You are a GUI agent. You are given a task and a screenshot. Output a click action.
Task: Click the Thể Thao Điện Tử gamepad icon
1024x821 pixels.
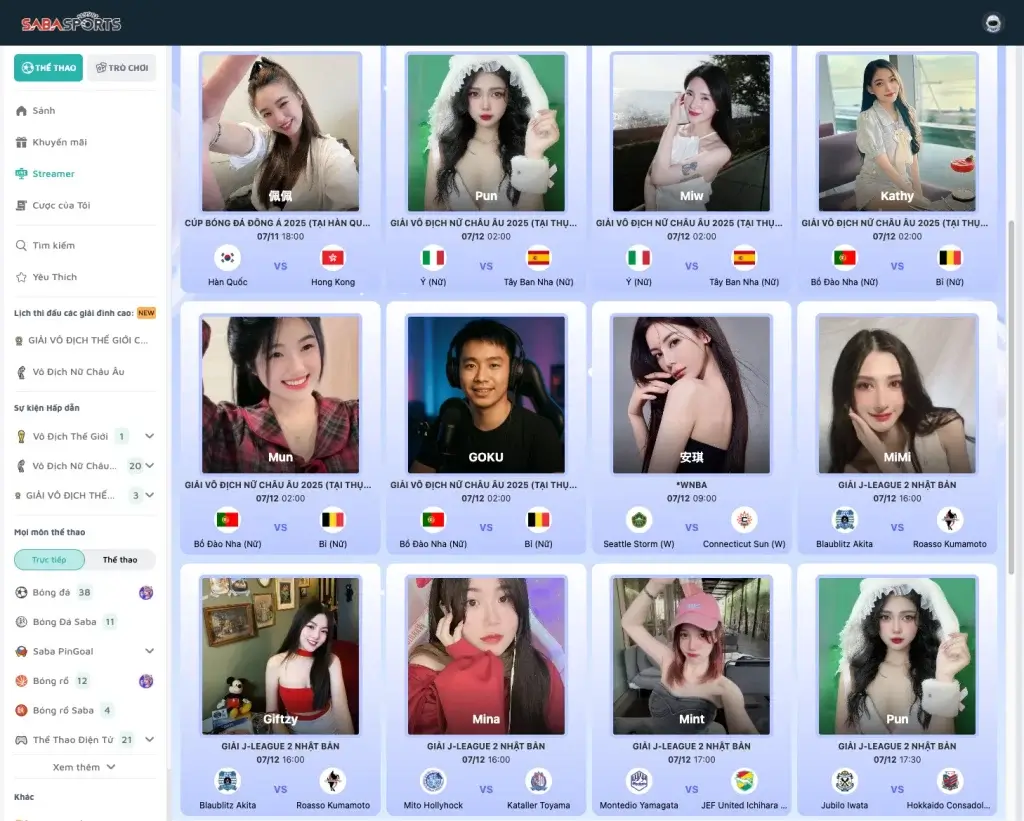(22, 740)
